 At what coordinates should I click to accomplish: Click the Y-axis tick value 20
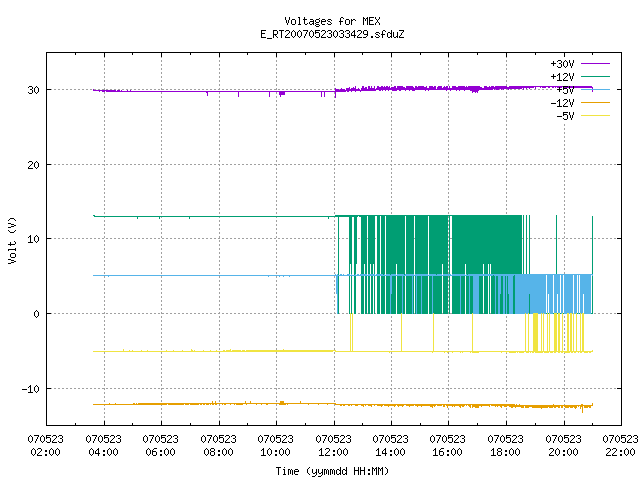click(33, 165)
